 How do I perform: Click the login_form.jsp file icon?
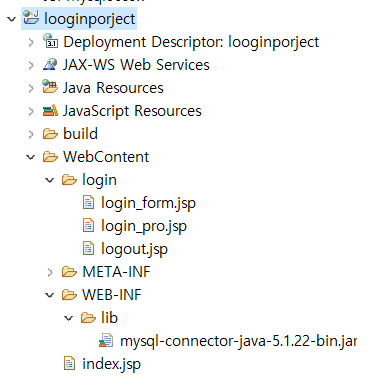point(88,202)
